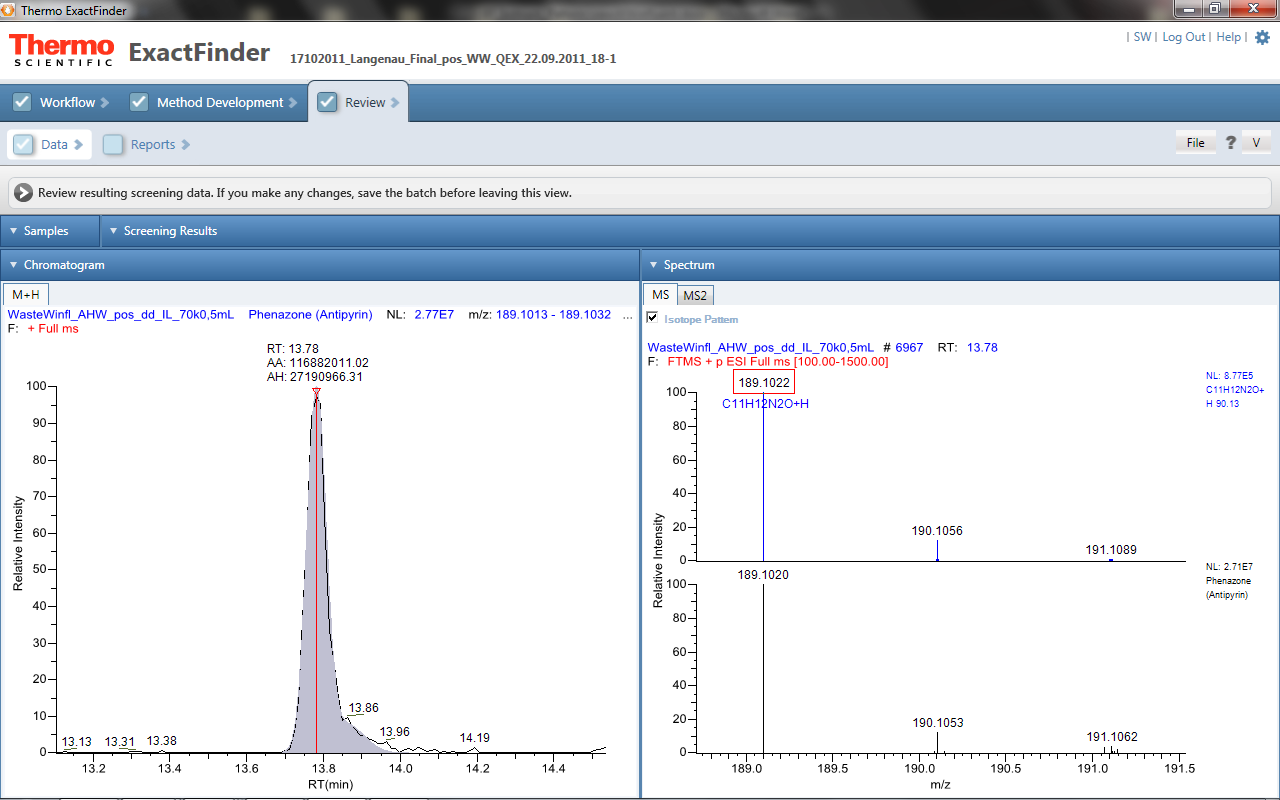Open the Reports view

coord(152,144)
